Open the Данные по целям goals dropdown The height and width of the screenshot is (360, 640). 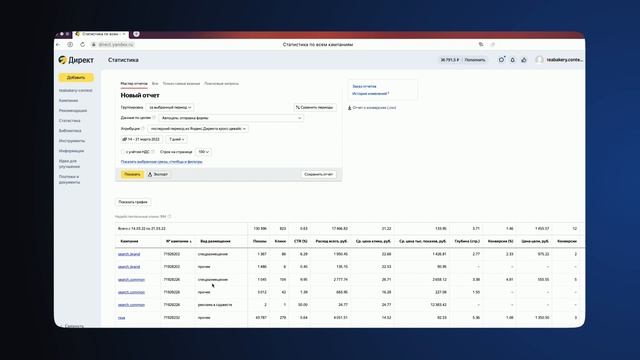(231, 118)
